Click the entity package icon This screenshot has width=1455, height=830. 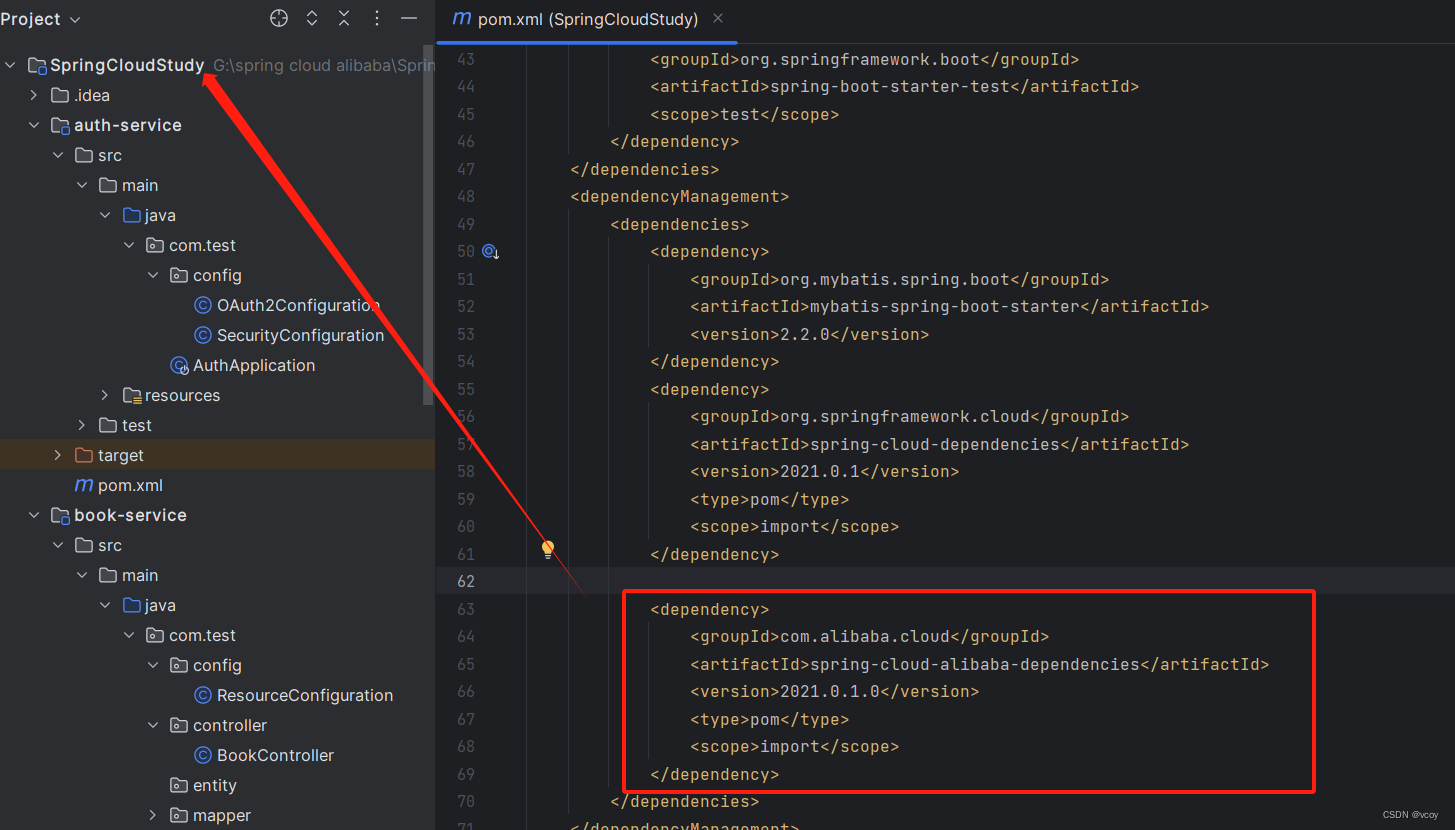179,785
